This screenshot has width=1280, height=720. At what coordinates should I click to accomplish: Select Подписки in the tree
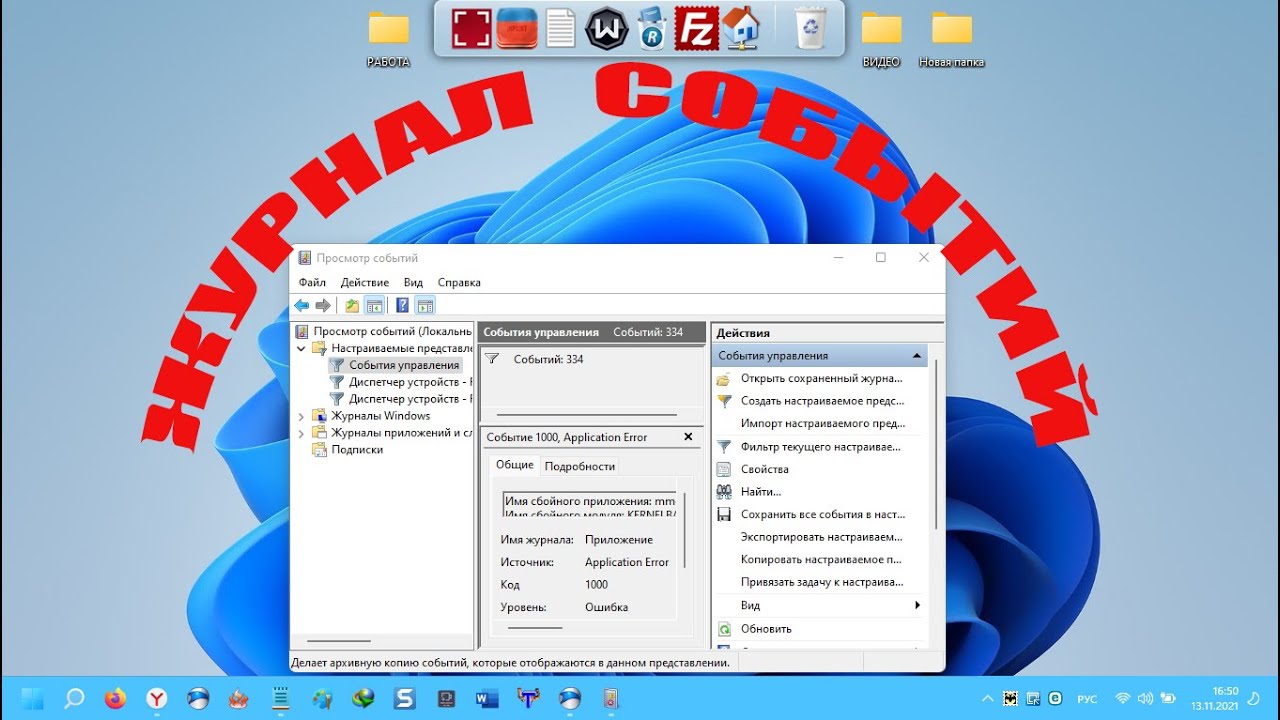[x=357, y=450]
